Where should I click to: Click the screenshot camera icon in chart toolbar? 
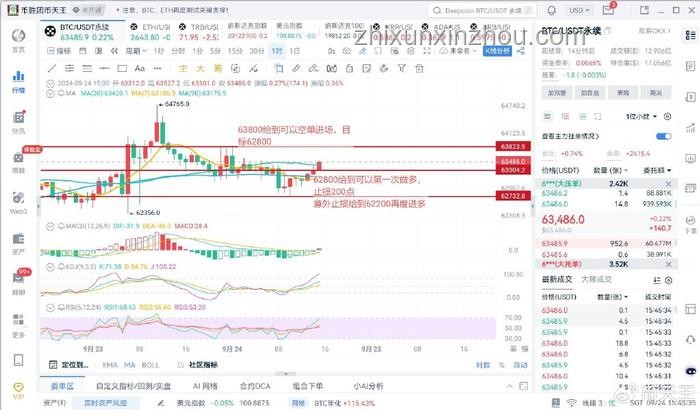346,51
